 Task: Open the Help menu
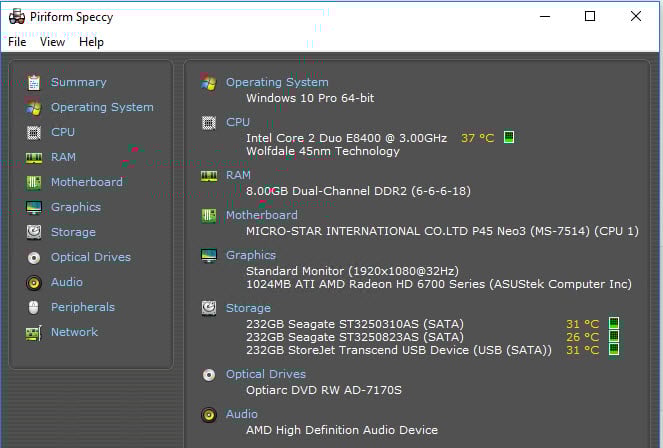91,42
